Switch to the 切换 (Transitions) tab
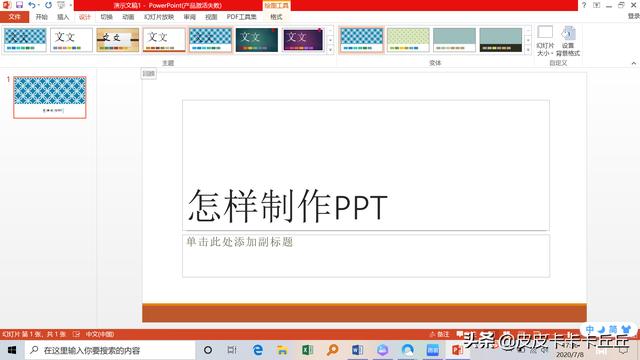Image resolution: width=640 pixels, height=360 pixels. 107,17
